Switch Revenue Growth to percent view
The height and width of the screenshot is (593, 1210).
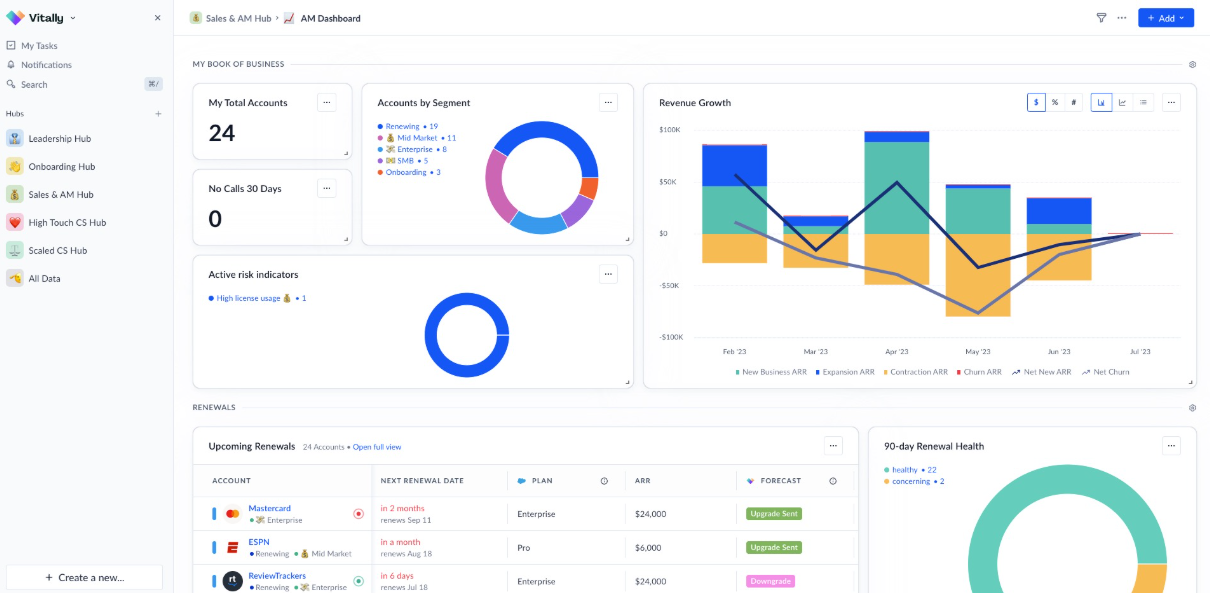coord(1054,102)
